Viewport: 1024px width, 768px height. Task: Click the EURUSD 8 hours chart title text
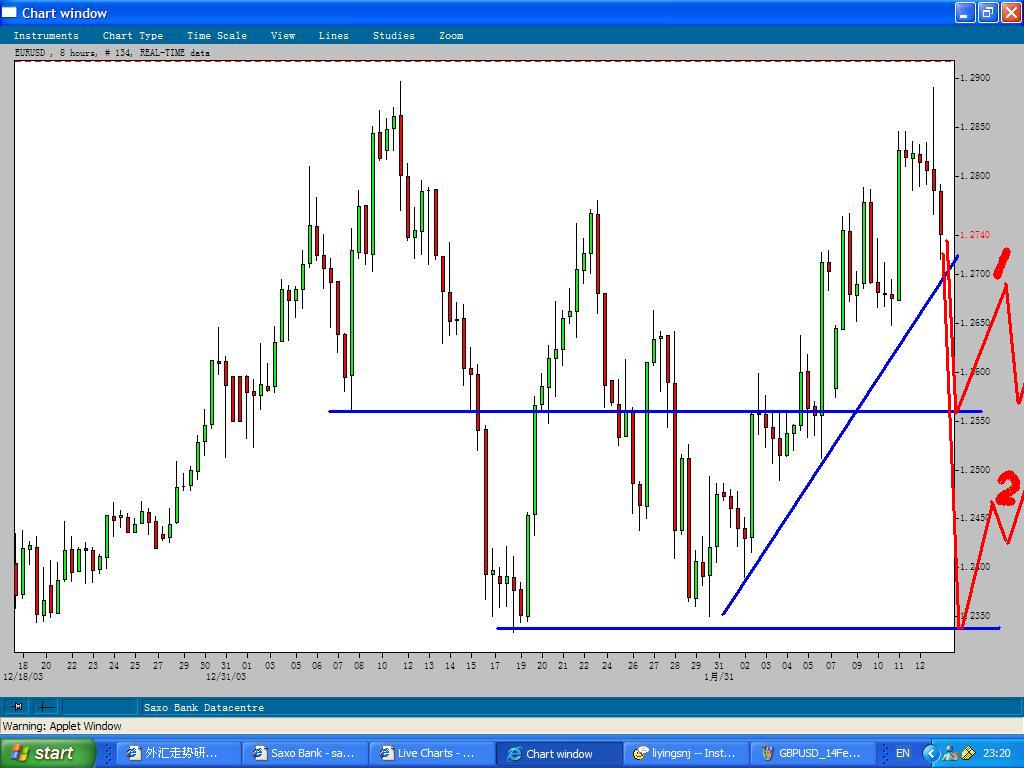tap(112, 53)
